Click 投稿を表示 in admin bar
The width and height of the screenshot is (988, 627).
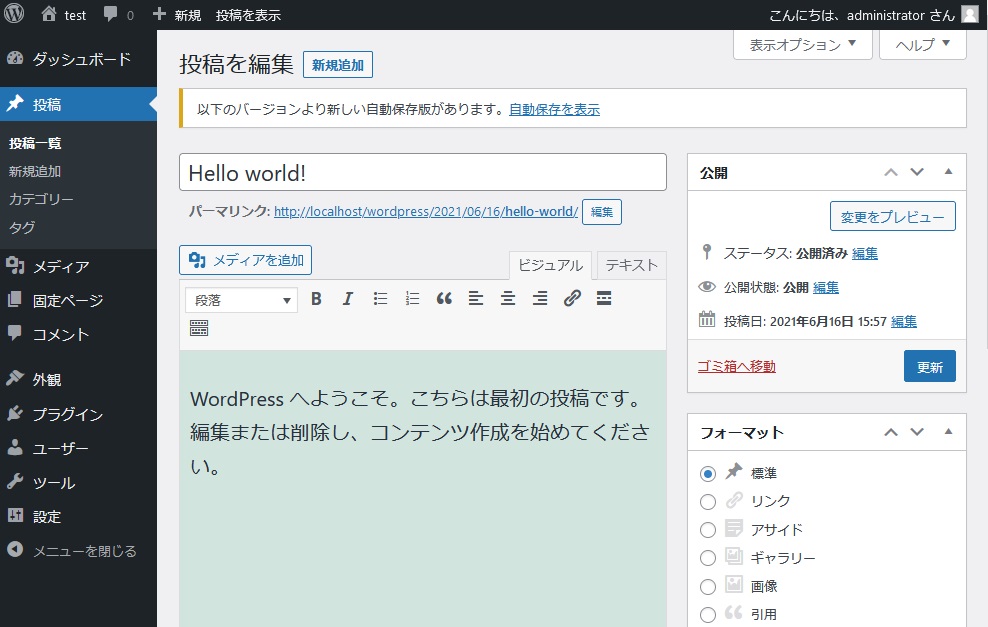tap(248, 15)
